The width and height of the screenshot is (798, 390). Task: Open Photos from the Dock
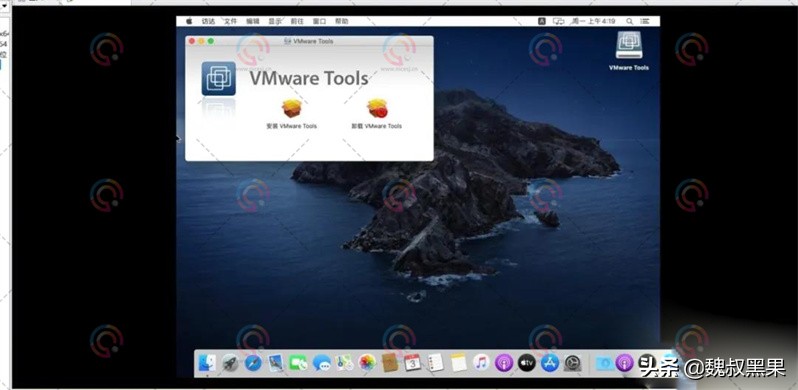pos(367,363)
